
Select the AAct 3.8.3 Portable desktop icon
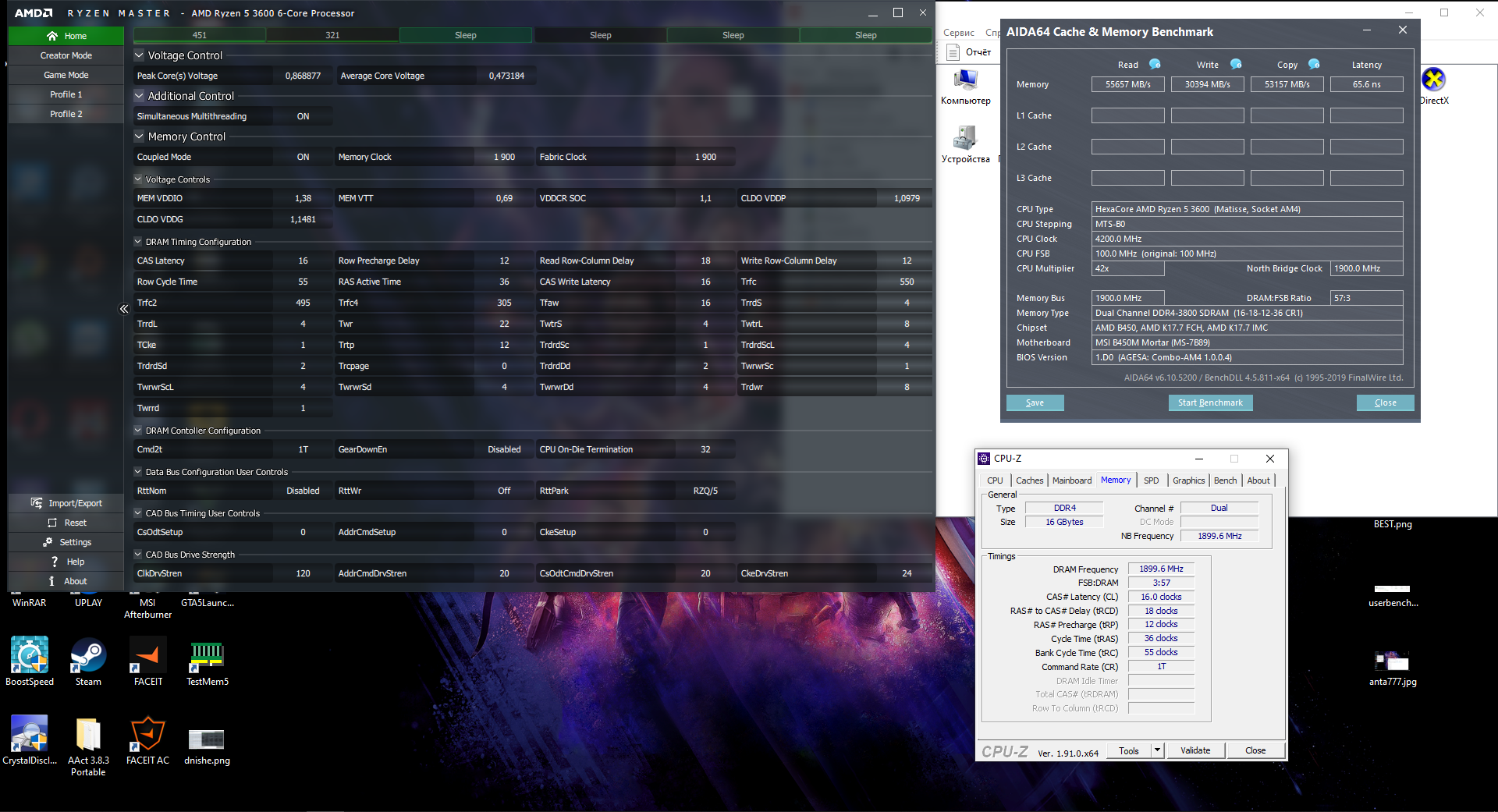click(88, 747)
